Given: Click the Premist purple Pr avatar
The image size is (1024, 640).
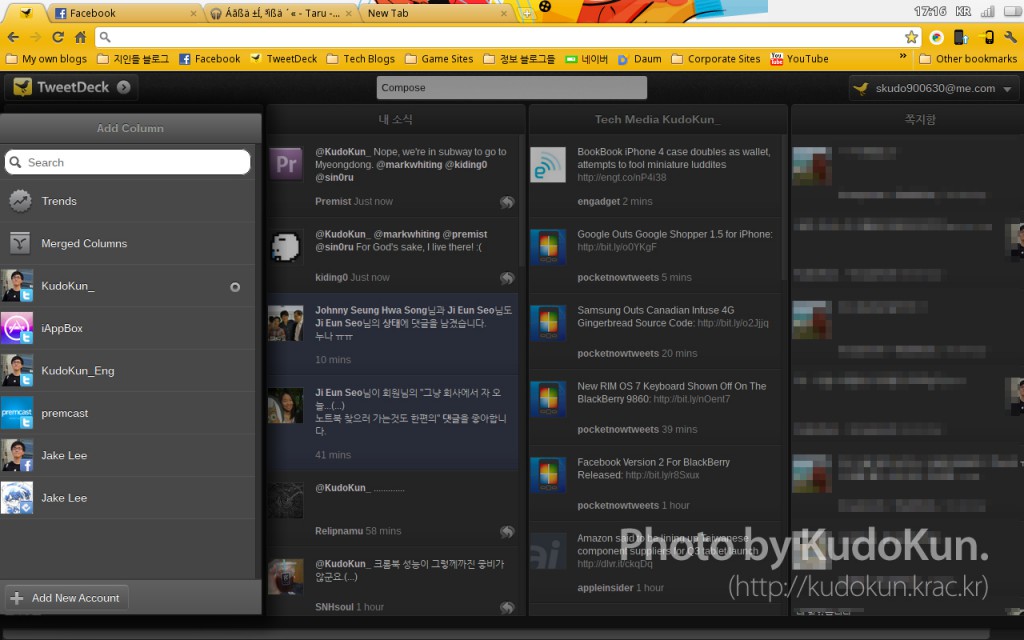Looking at the screenshot, I should pos(286,164).
